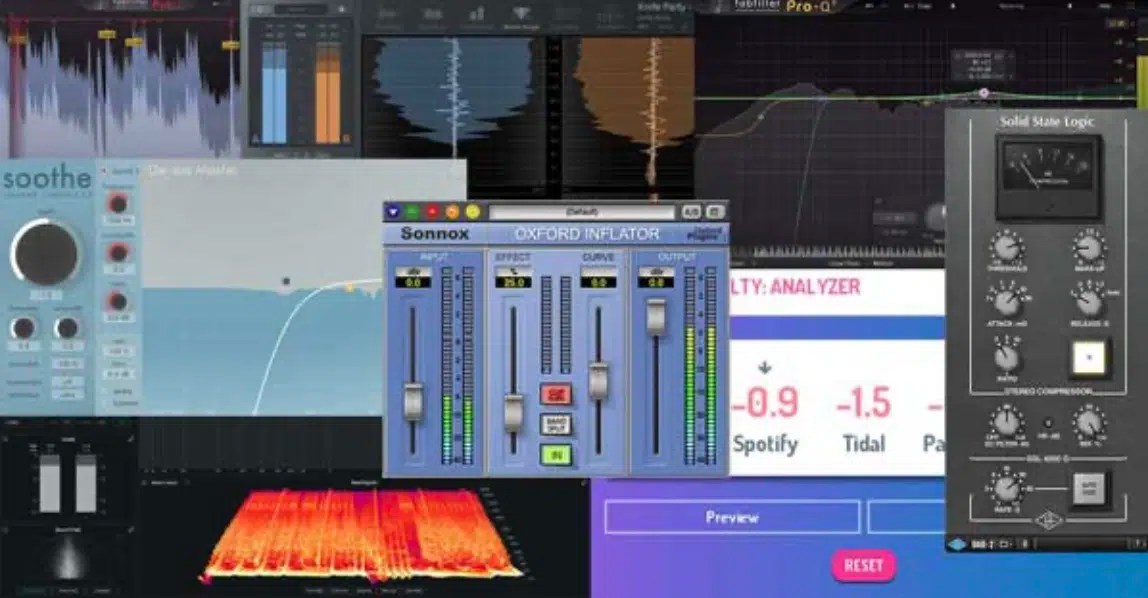Click the lower-left small knob in soothe

tap(23, 328)
